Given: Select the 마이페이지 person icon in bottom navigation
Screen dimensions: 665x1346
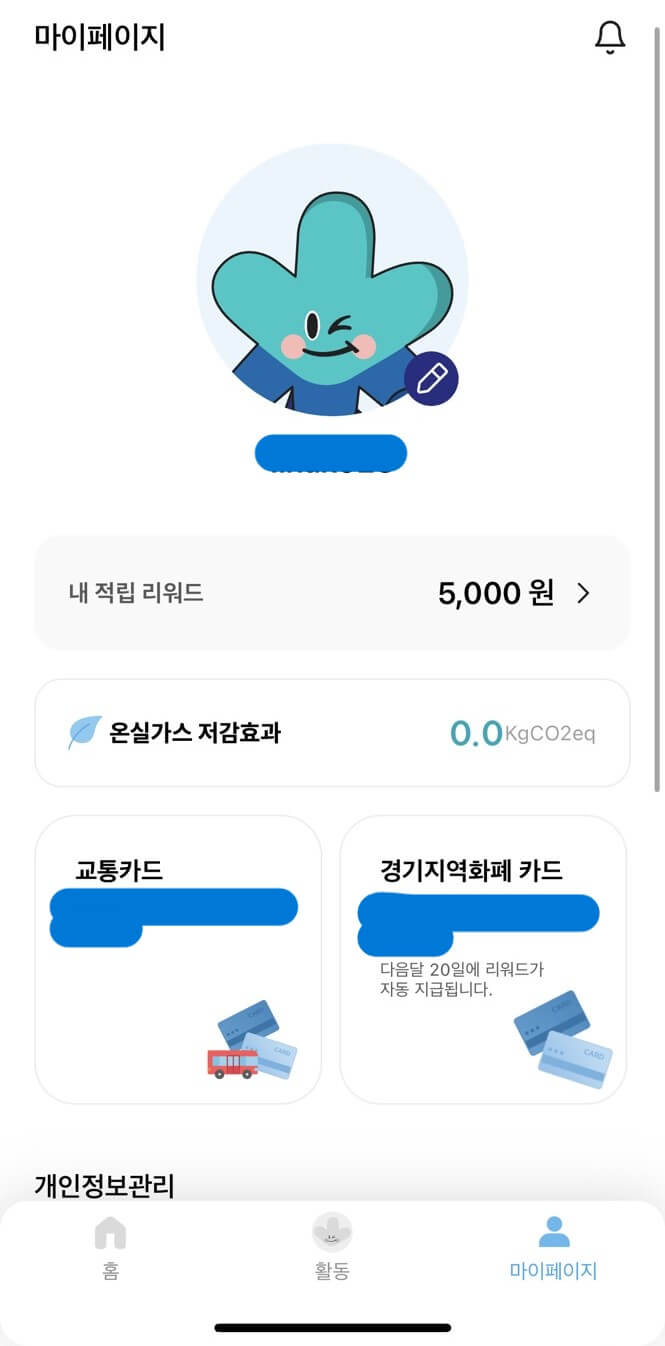Looking at the screenshot, I should click(x=553, y=1232).
